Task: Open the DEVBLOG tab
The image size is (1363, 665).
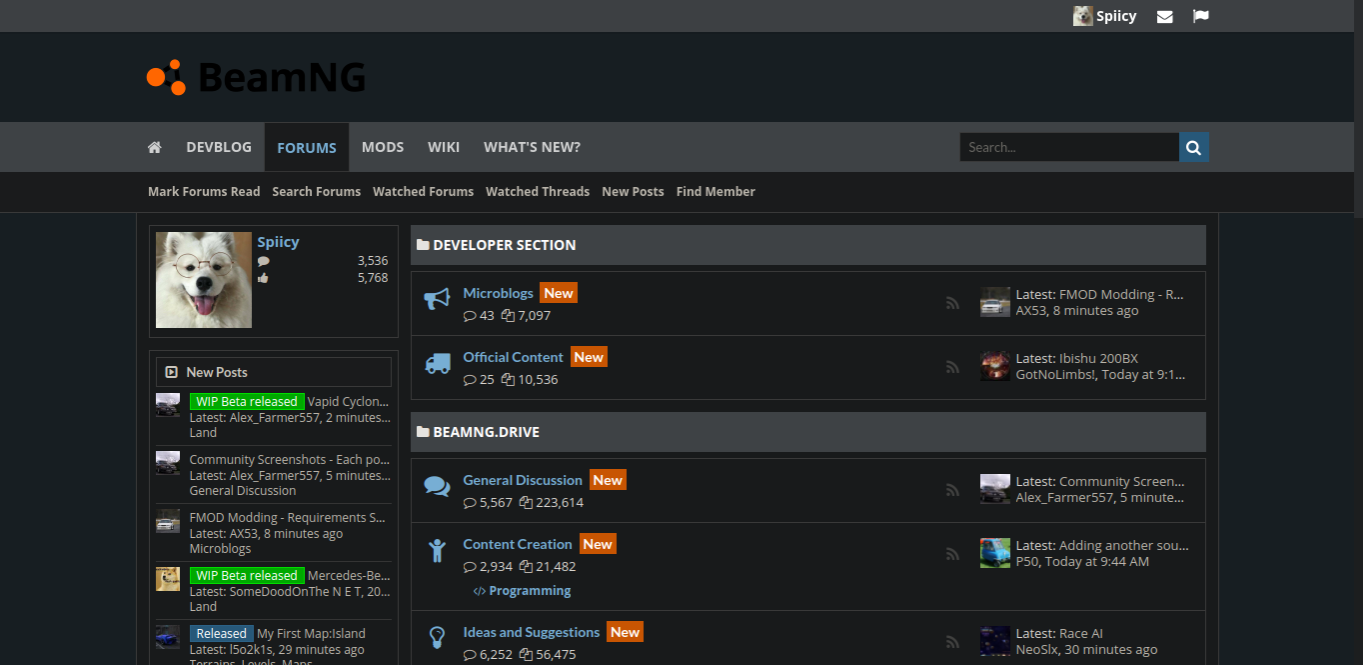Action: 219,147
